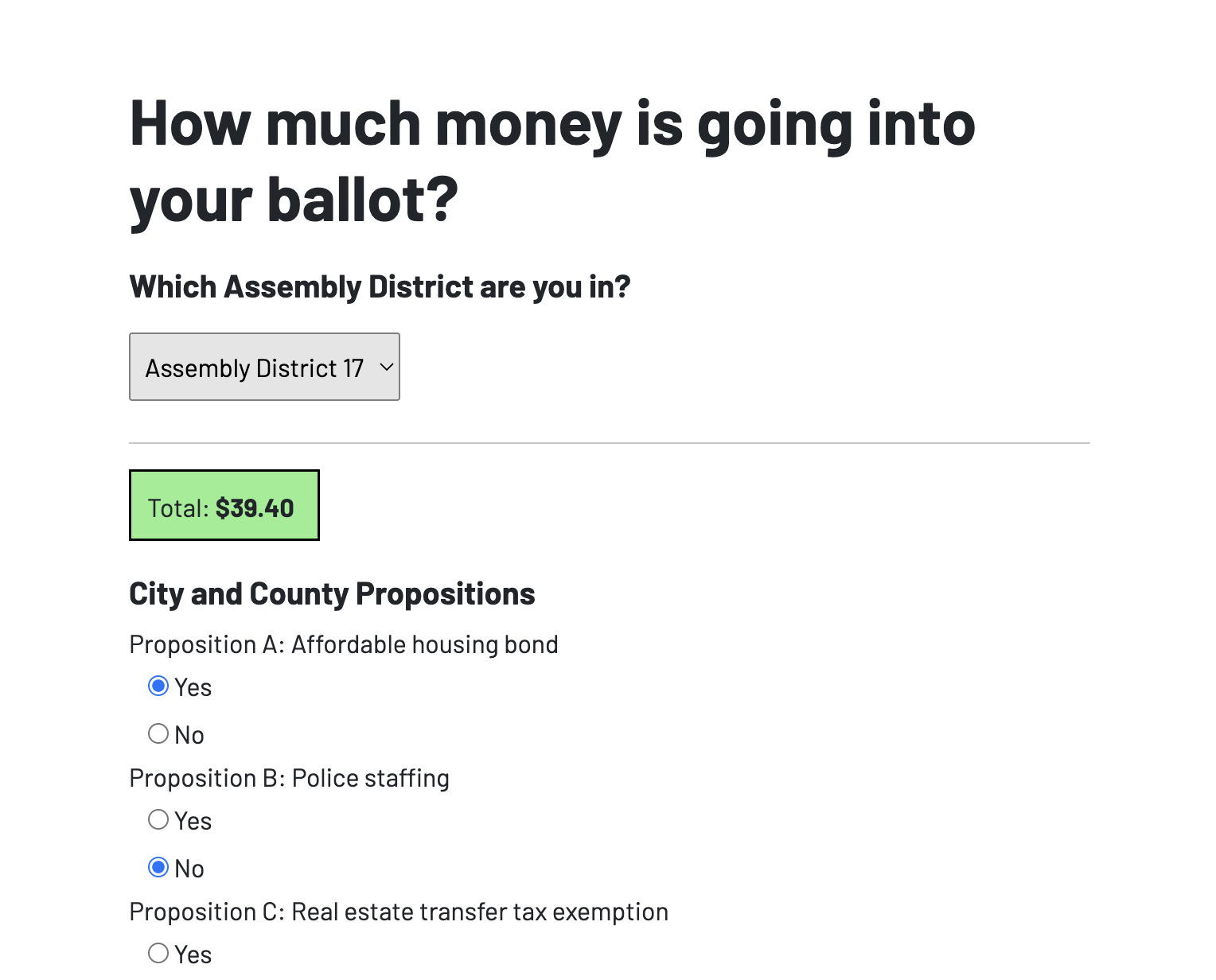Choose Yes radio for Proposition B
Viewport: 1216px width, 980px height.
pos(158,819)
